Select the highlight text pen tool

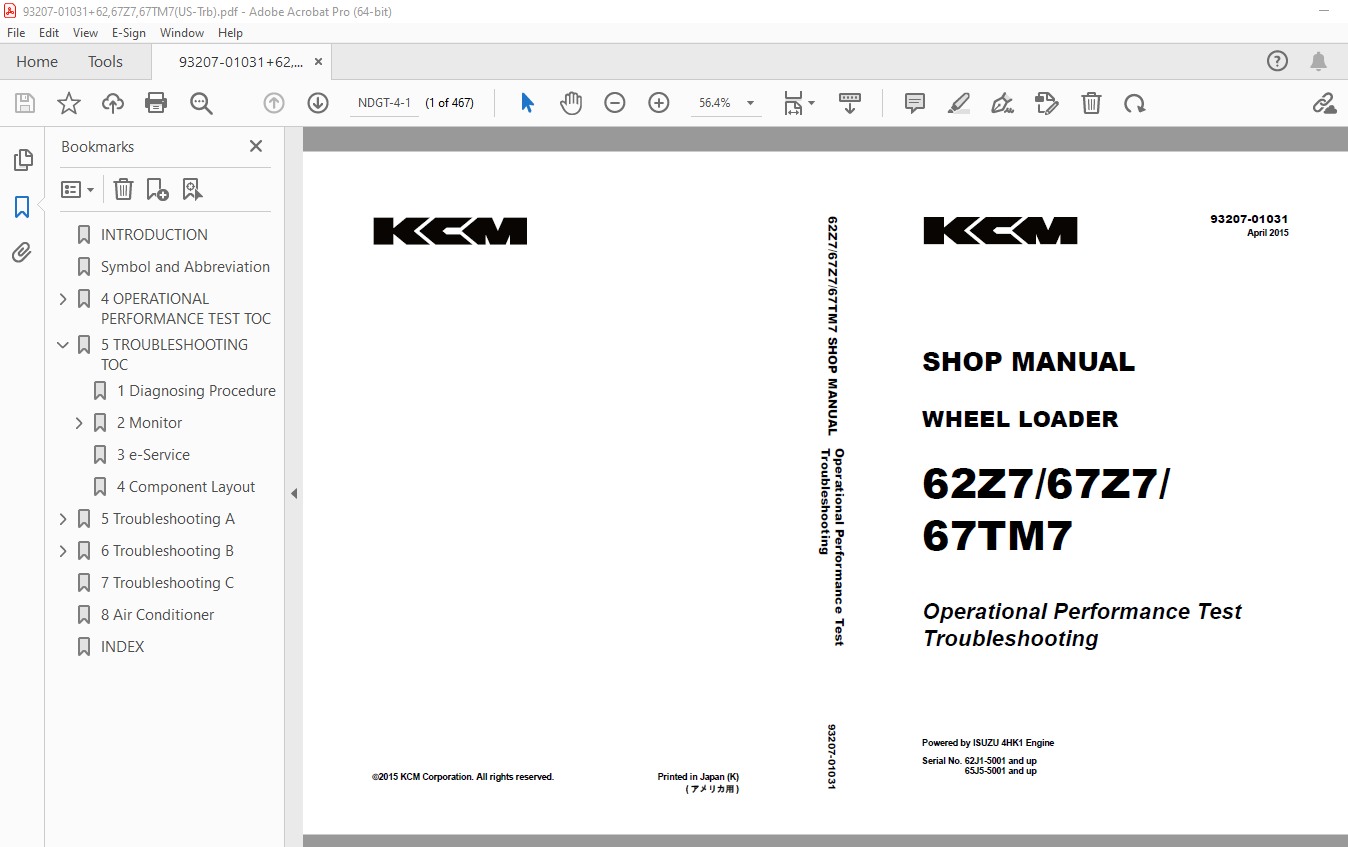[959, 103]
